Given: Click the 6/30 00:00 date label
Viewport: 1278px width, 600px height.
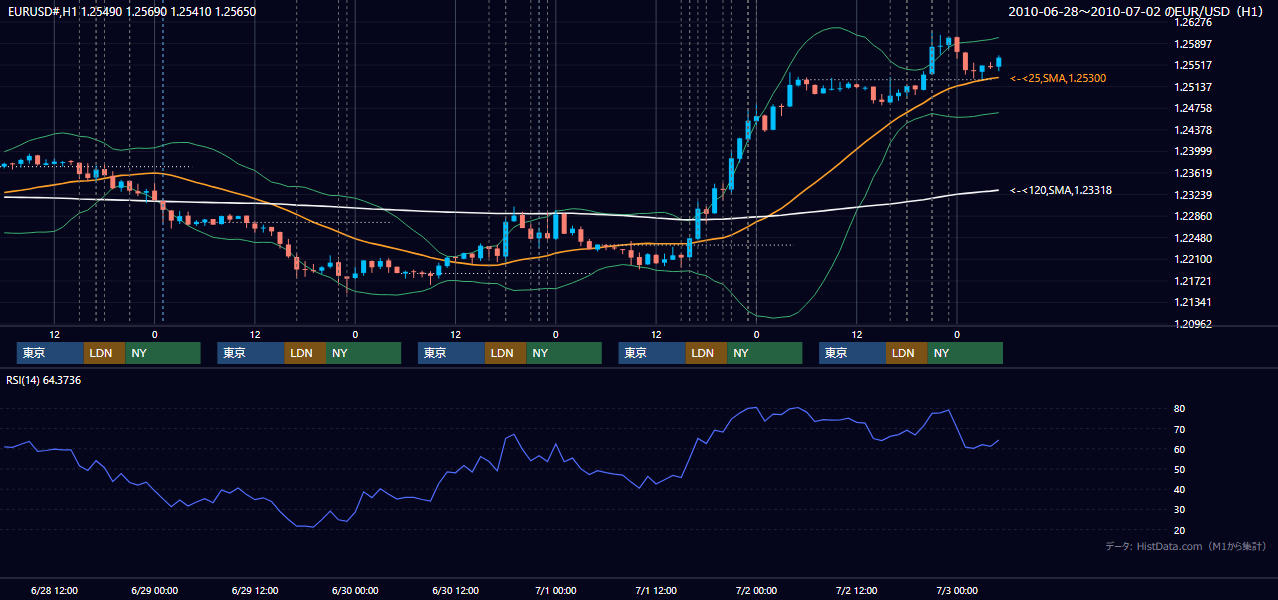Looking at the screenshot, I should tap(355, 590).
